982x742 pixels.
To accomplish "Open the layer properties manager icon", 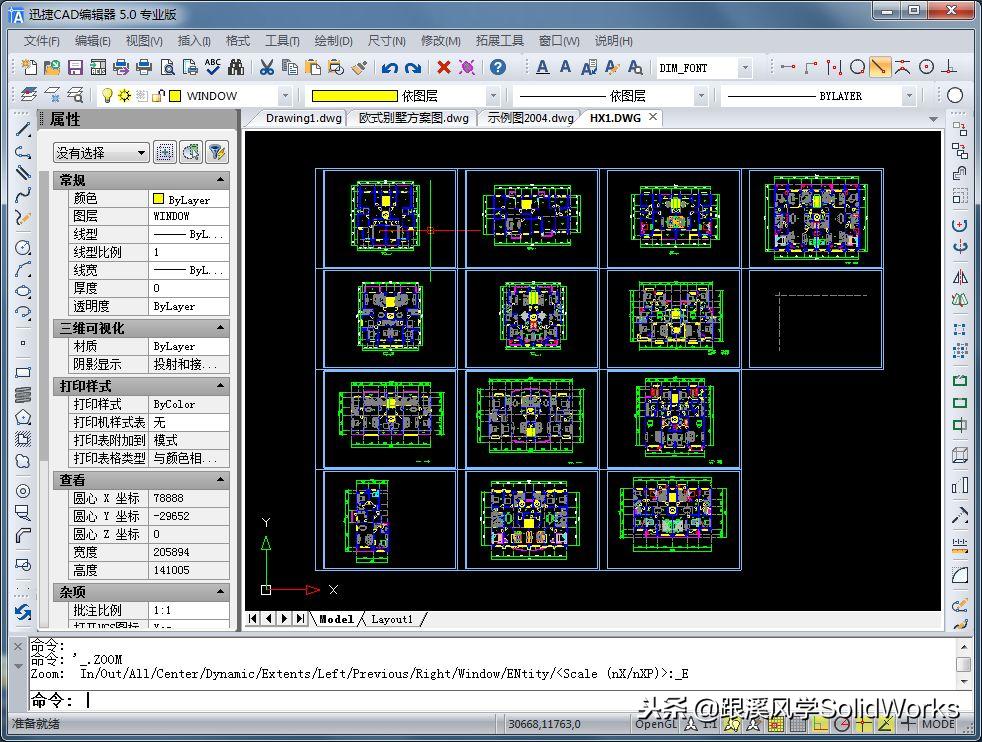I will tap(28, 96).
